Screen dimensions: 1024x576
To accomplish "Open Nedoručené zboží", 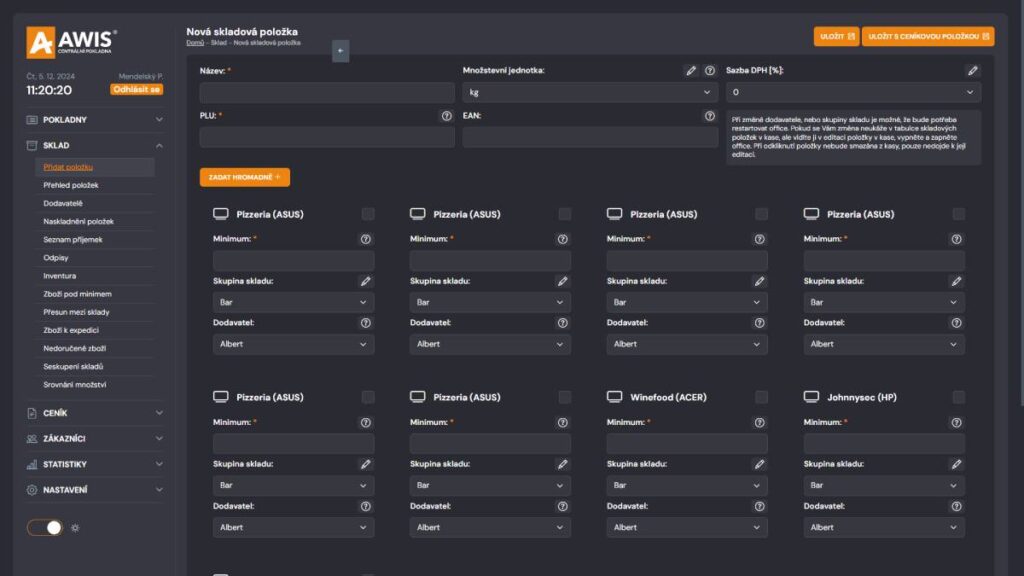I will click(74, 349).
